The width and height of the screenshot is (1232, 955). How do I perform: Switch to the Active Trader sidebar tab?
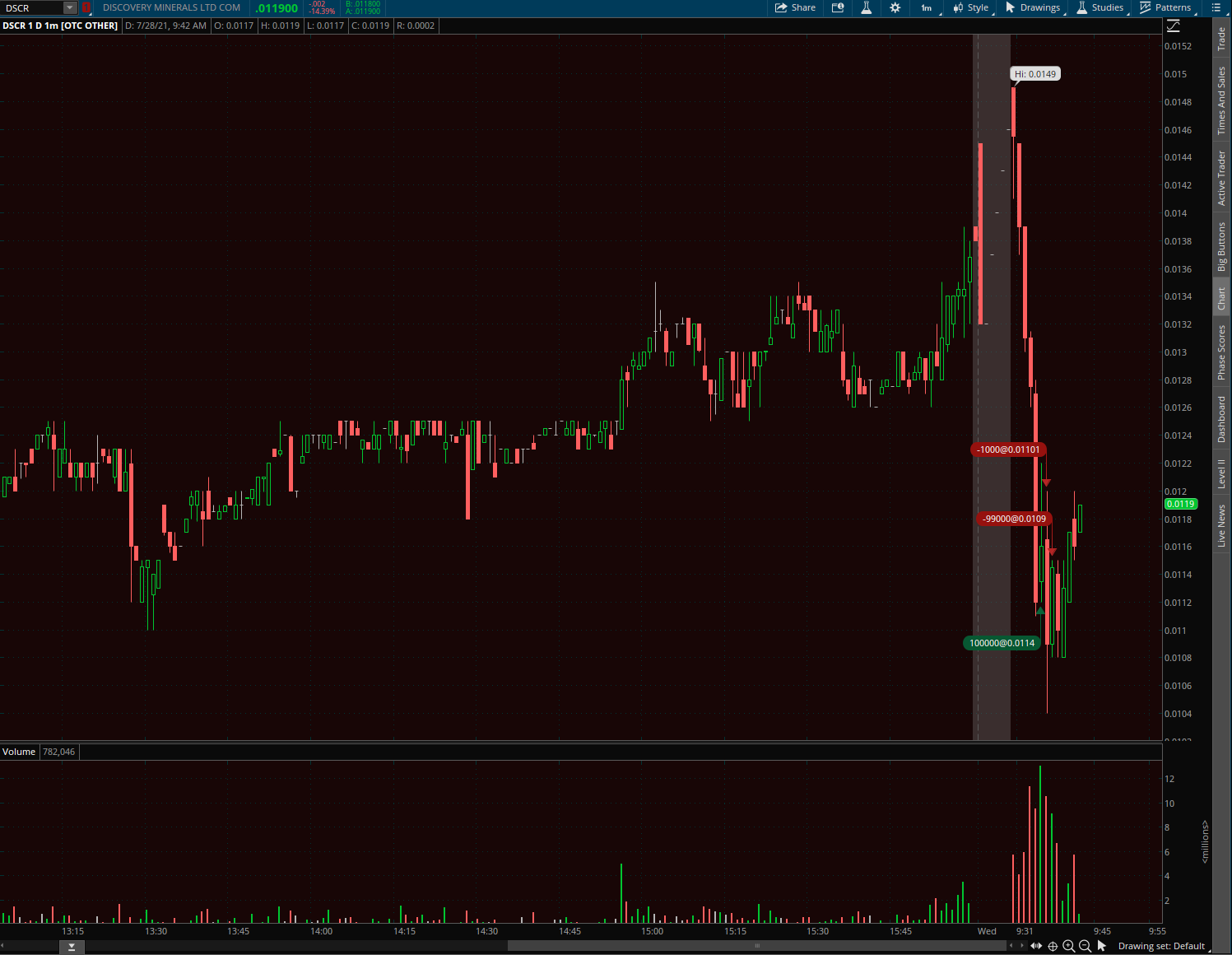pyautogui.click(x=1222, y=178)
